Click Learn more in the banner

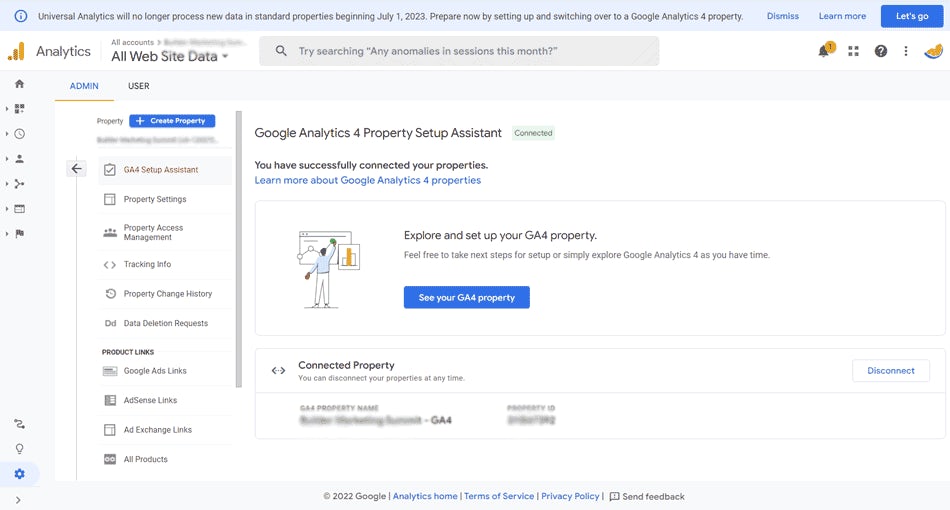[842, 16]
